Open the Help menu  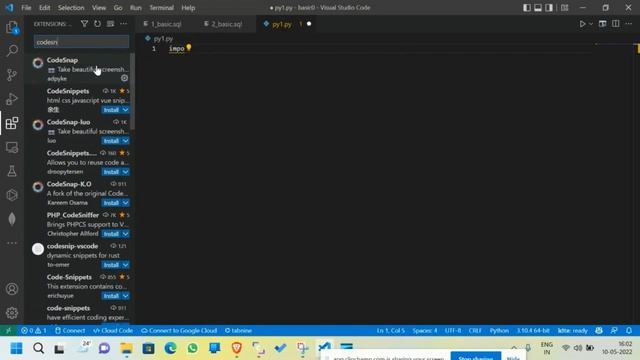point(188,8)
